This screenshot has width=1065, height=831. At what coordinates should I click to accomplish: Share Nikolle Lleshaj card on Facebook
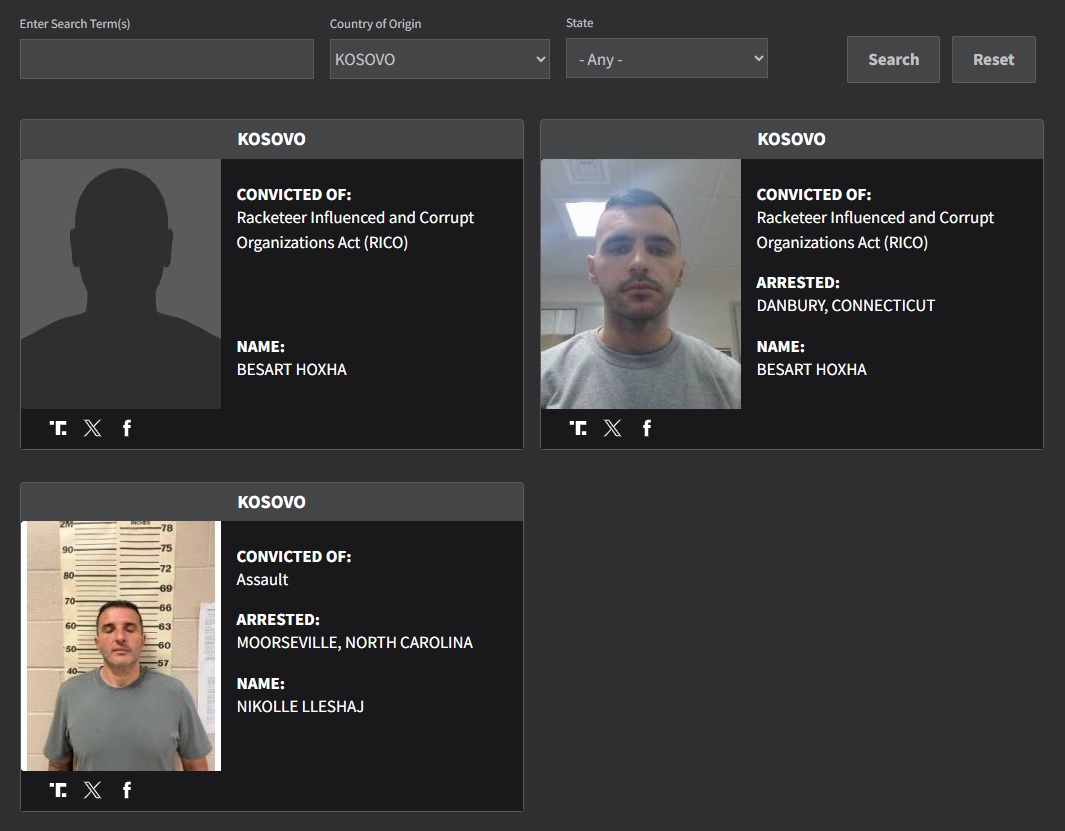(x=127, y=790)
